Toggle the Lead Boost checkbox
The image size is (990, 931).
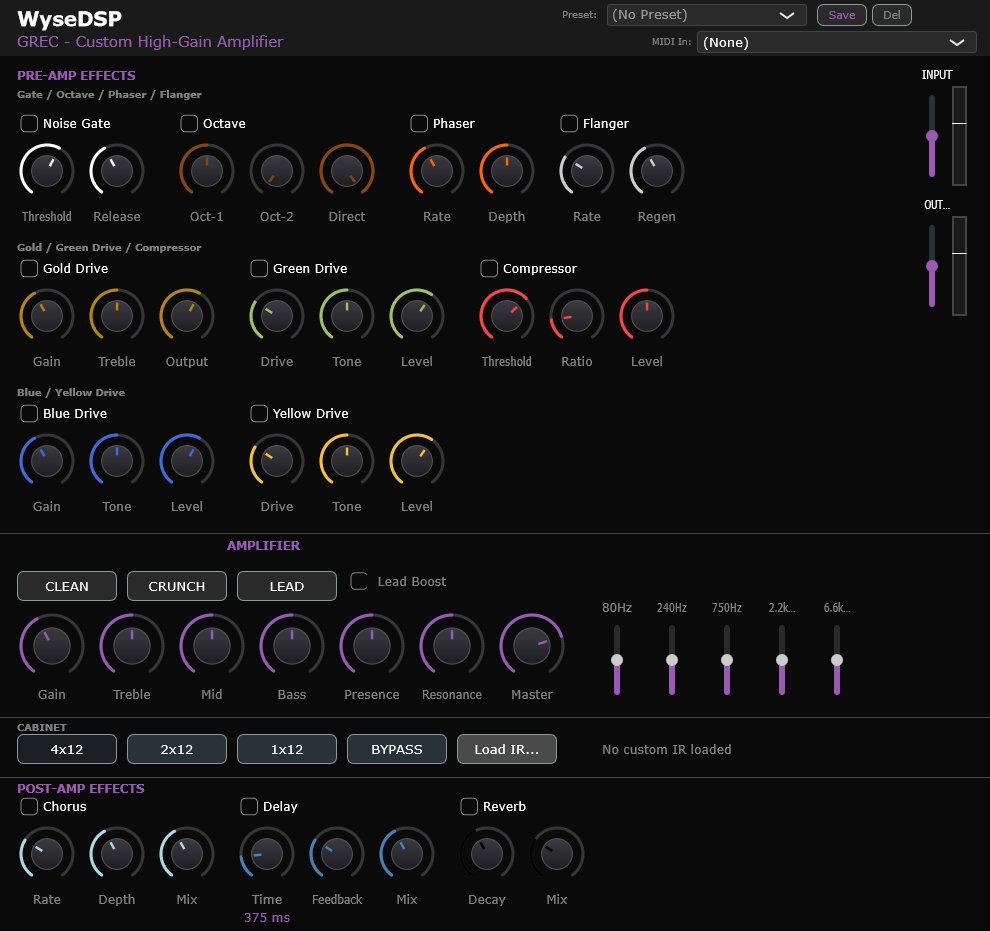click(x=359, y=581)
